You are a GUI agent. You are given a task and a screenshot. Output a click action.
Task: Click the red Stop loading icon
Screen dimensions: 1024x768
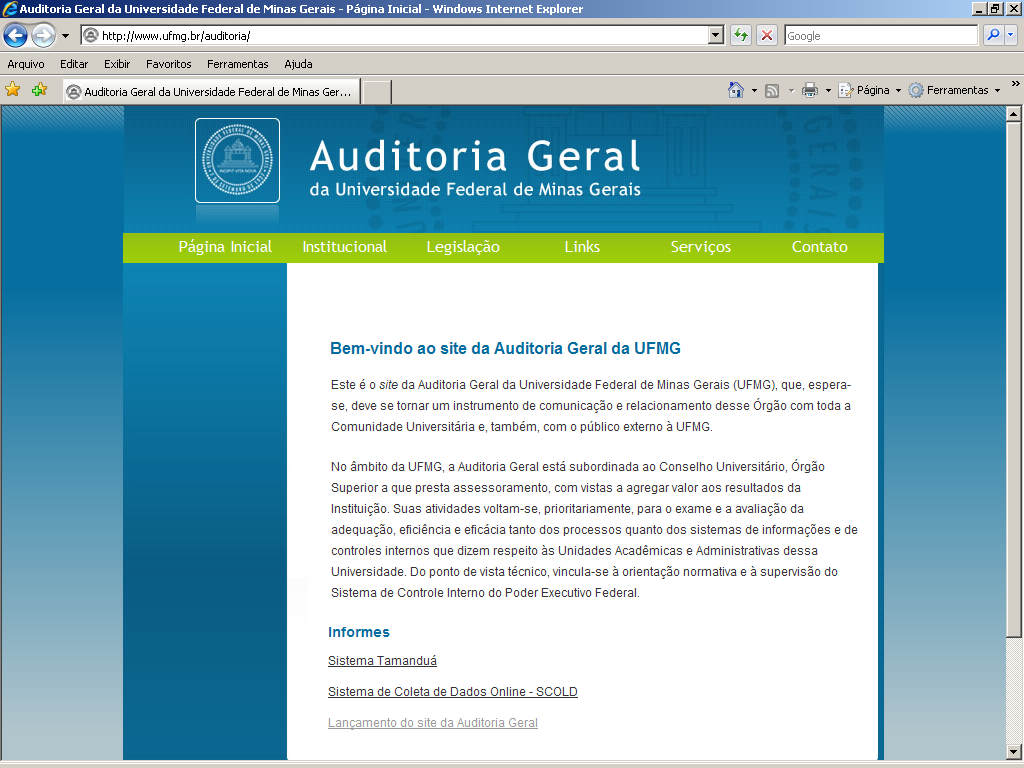[x=767, y=35]
